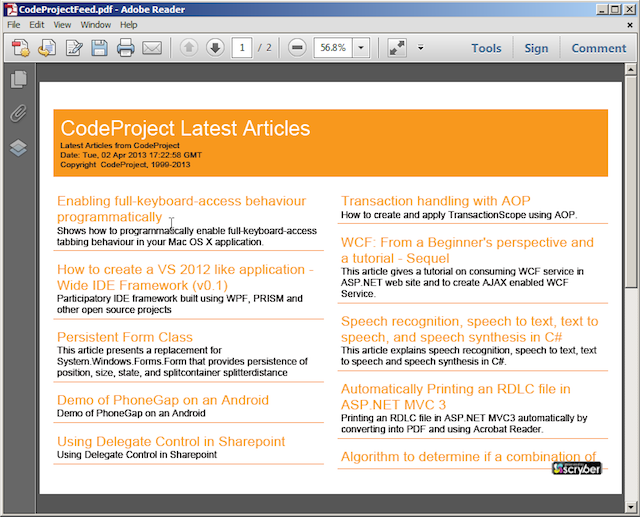Click the edit/sign document pencil icon
The height and width of the screenshot is (517, 640).
pos(74,48)
